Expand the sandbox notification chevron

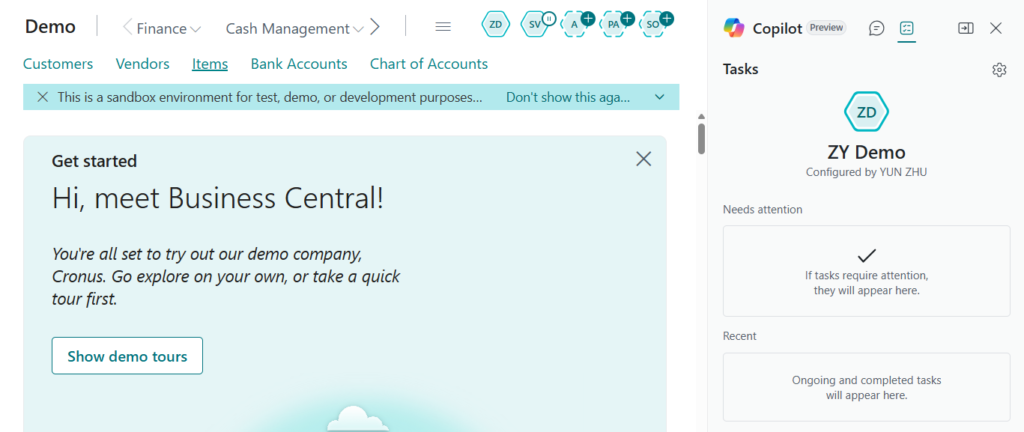click(659, 97)
